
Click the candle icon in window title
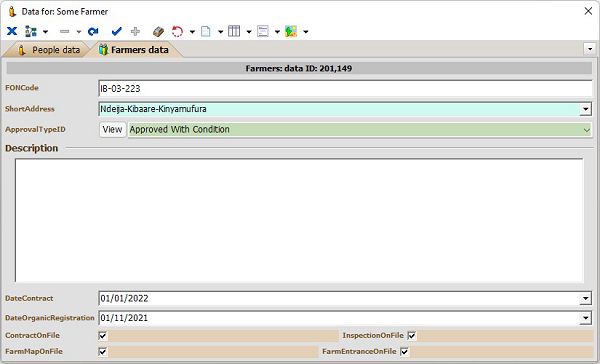[x=12, y=11]
